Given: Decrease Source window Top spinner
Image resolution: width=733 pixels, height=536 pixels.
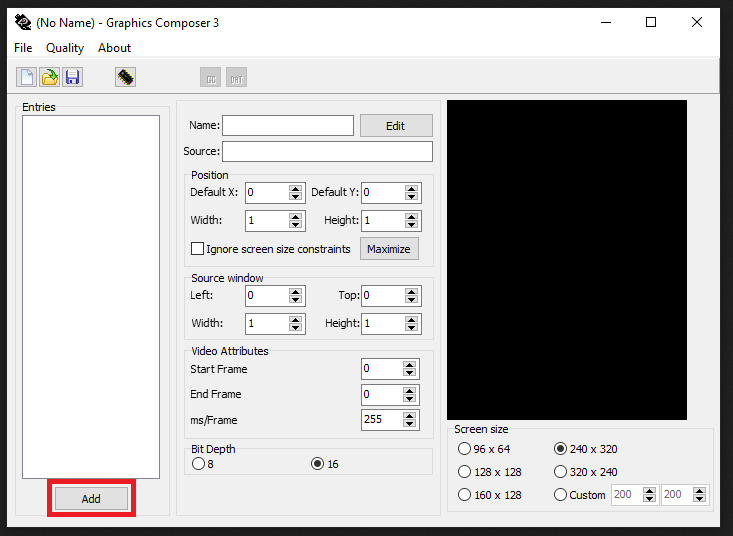Looking at the screenshot, I should coord(411,300).
